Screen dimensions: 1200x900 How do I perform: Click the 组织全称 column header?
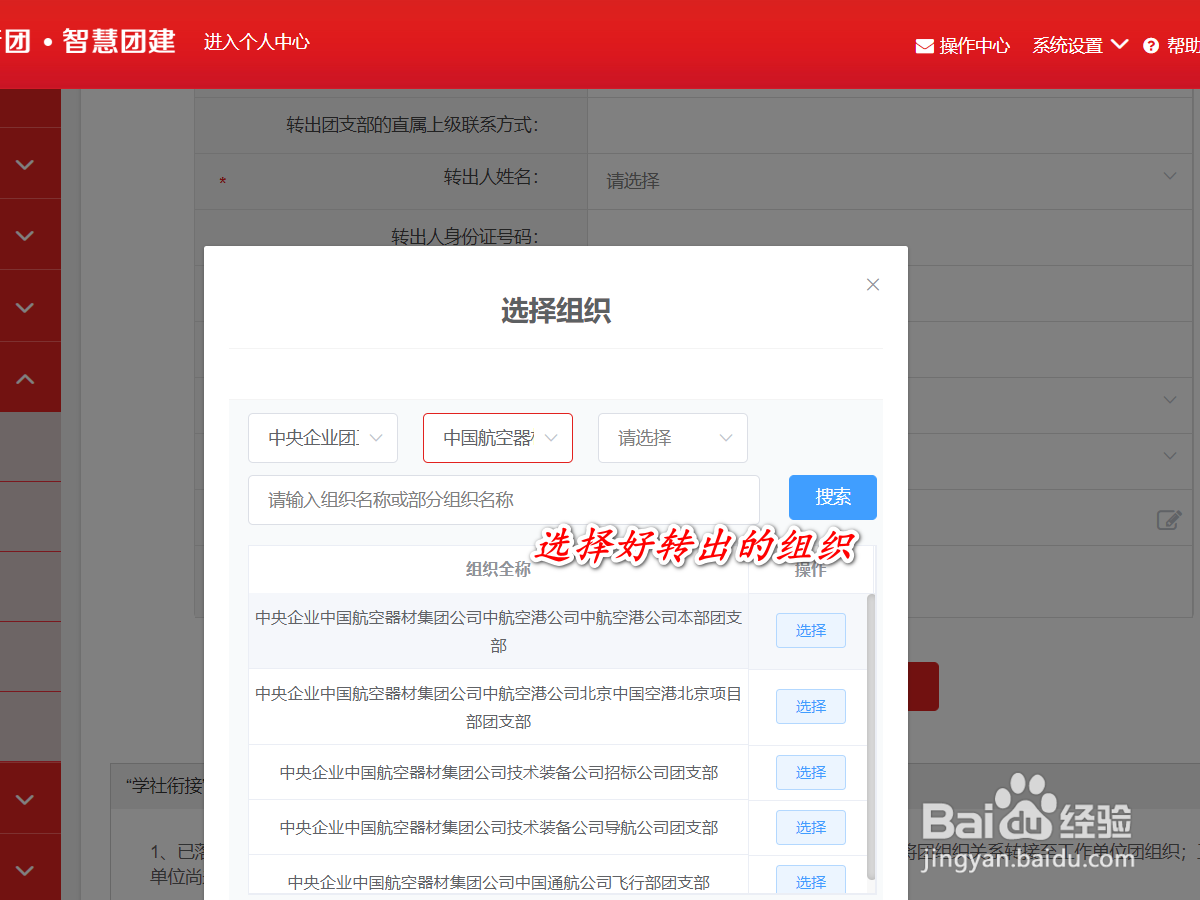tap(498, 569)
